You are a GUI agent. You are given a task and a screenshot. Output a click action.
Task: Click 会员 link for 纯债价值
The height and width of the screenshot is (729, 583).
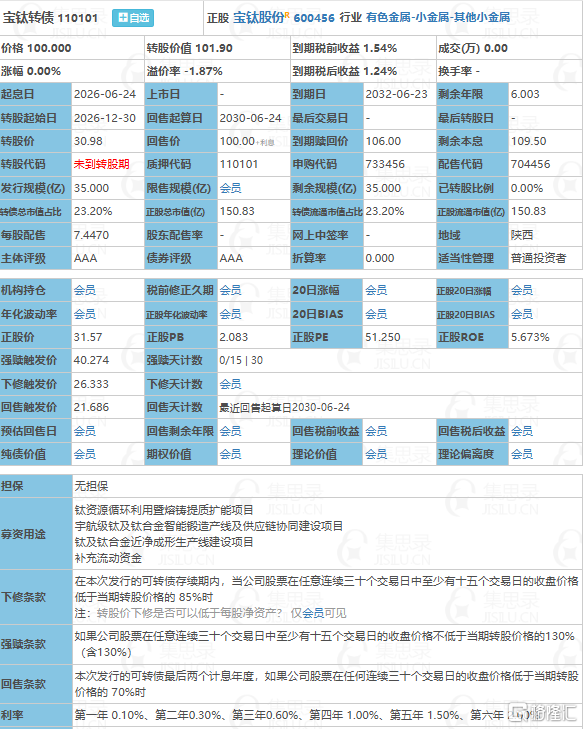coord(85,454)
